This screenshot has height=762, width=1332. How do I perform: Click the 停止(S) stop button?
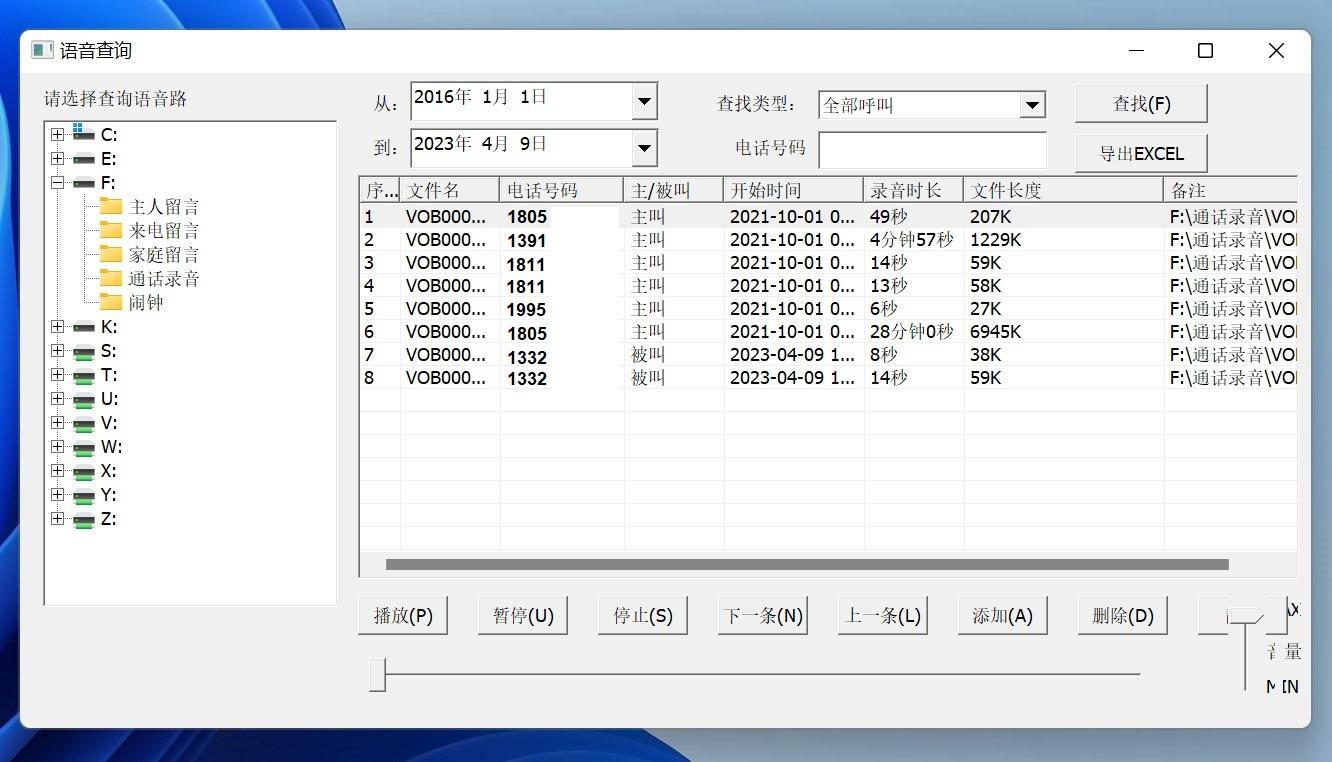point(643,615)
